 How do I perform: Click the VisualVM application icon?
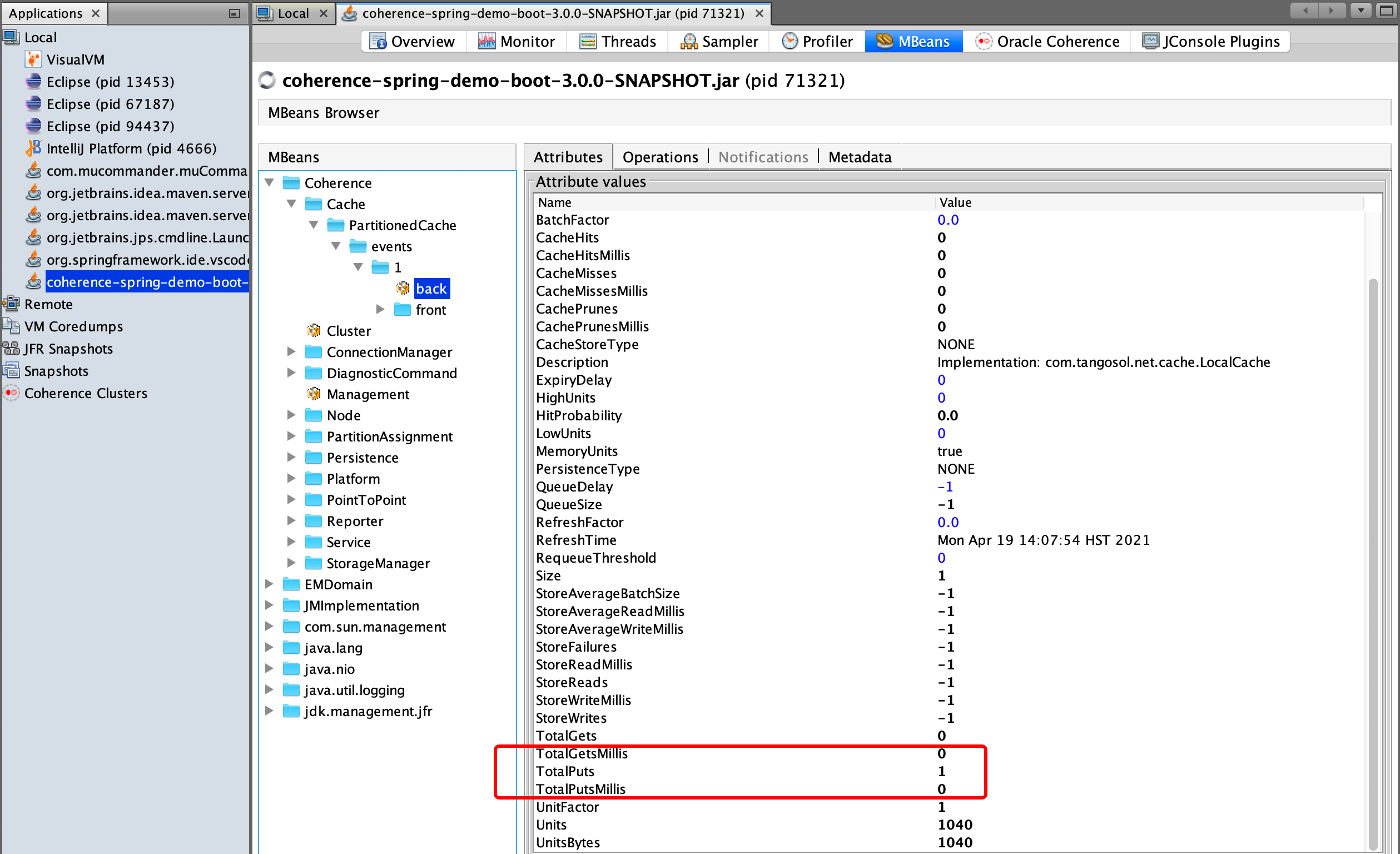pyautogui.click(x=33, y=59)
